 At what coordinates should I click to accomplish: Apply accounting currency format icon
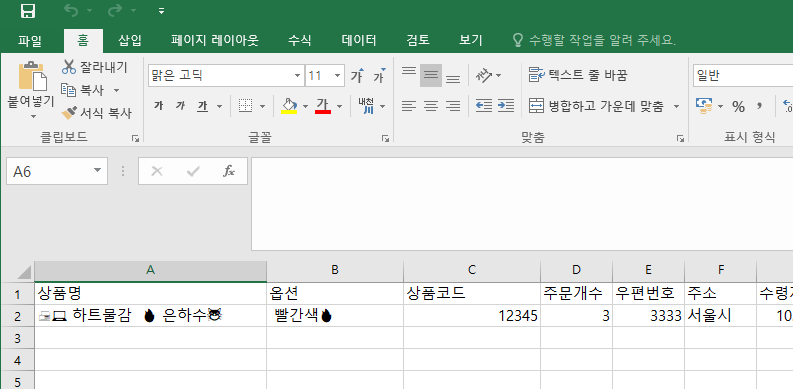click(704, 106)
